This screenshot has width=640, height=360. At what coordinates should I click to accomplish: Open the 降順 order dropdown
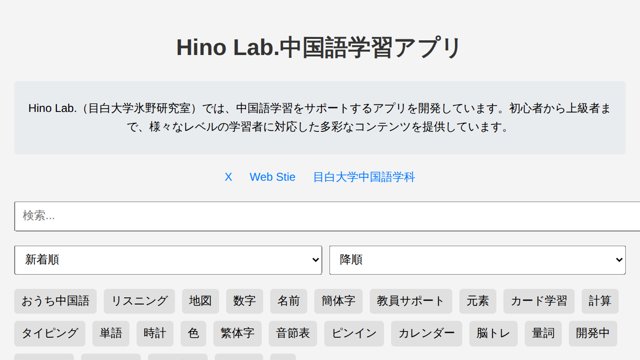tap(477, 260)
